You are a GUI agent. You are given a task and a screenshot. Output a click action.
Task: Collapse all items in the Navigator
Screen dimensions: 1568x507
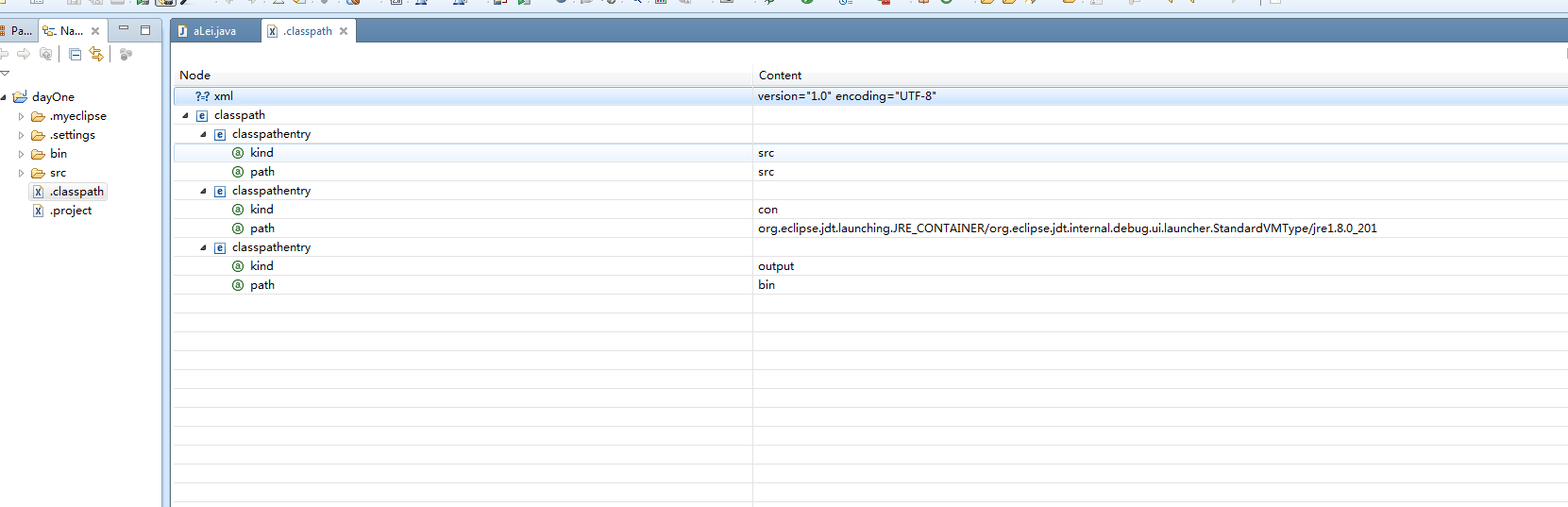click(x=75, y=55)
